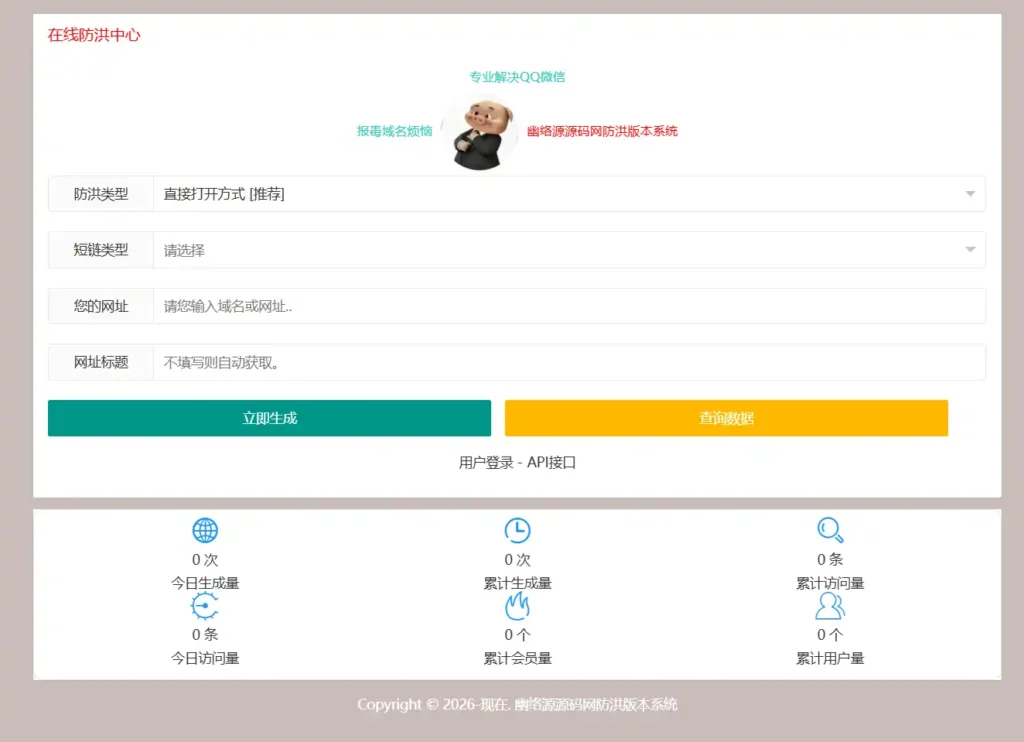Click the magnifier icon above 累计访问量
The width and height of the screenshot is (1024, 742).
[830, 530]
